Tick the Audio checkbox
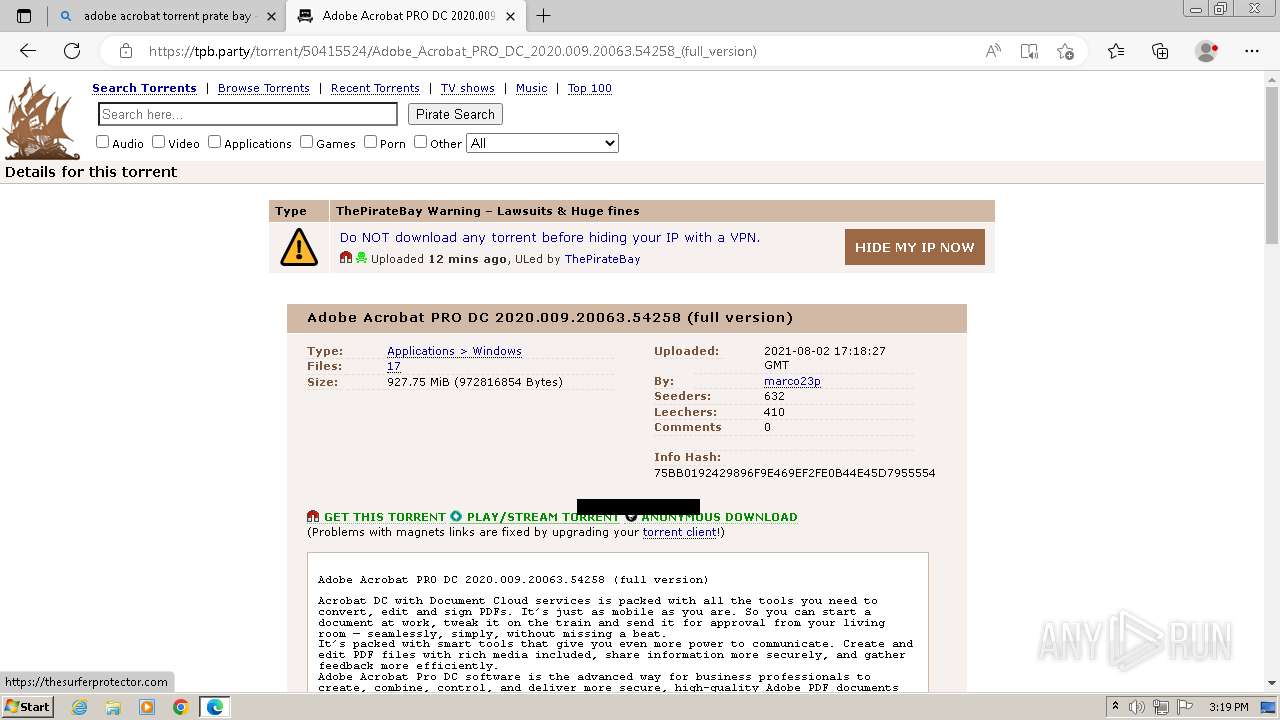Screen dimensions: 1280x720 pyautogui.click(x=102, y=142)
